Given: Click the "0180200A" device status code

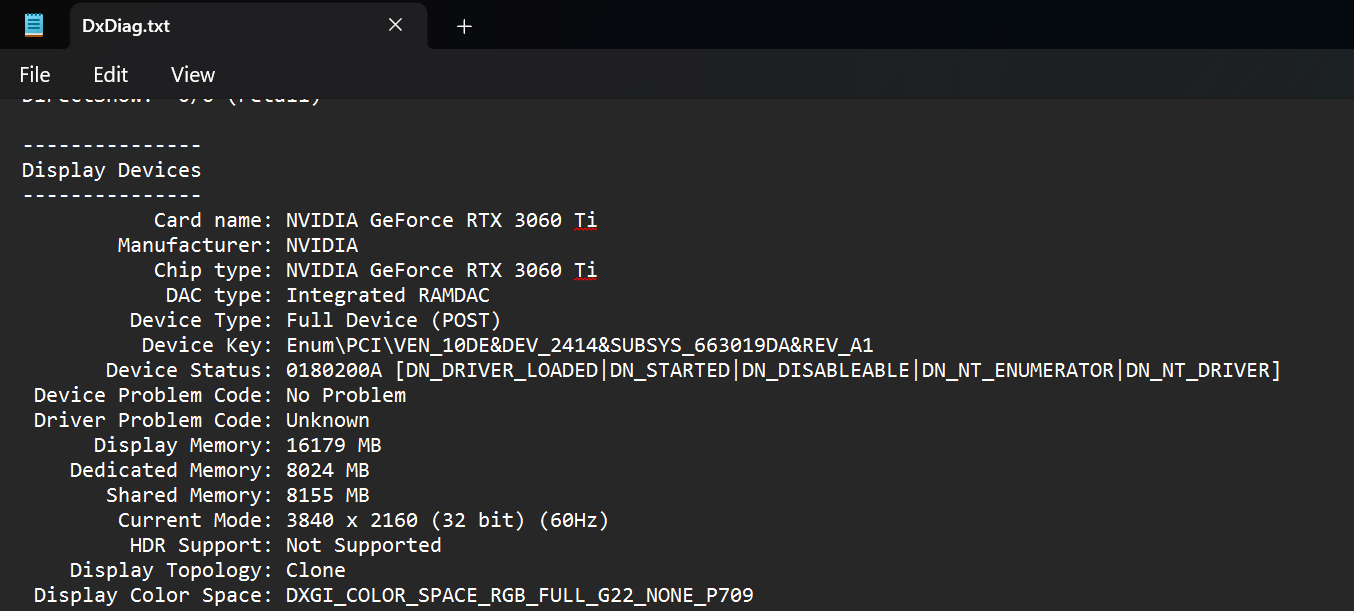Looking at the screenshot, I should [x=334, y=370].
